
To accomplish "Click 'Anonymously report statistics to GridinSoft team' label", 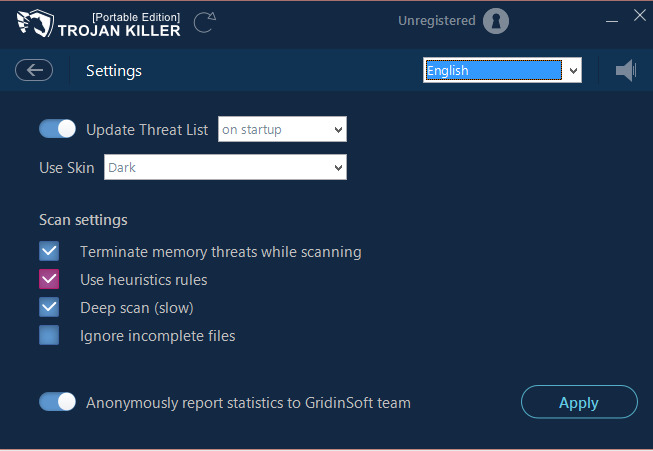I will tap(248, 403).
